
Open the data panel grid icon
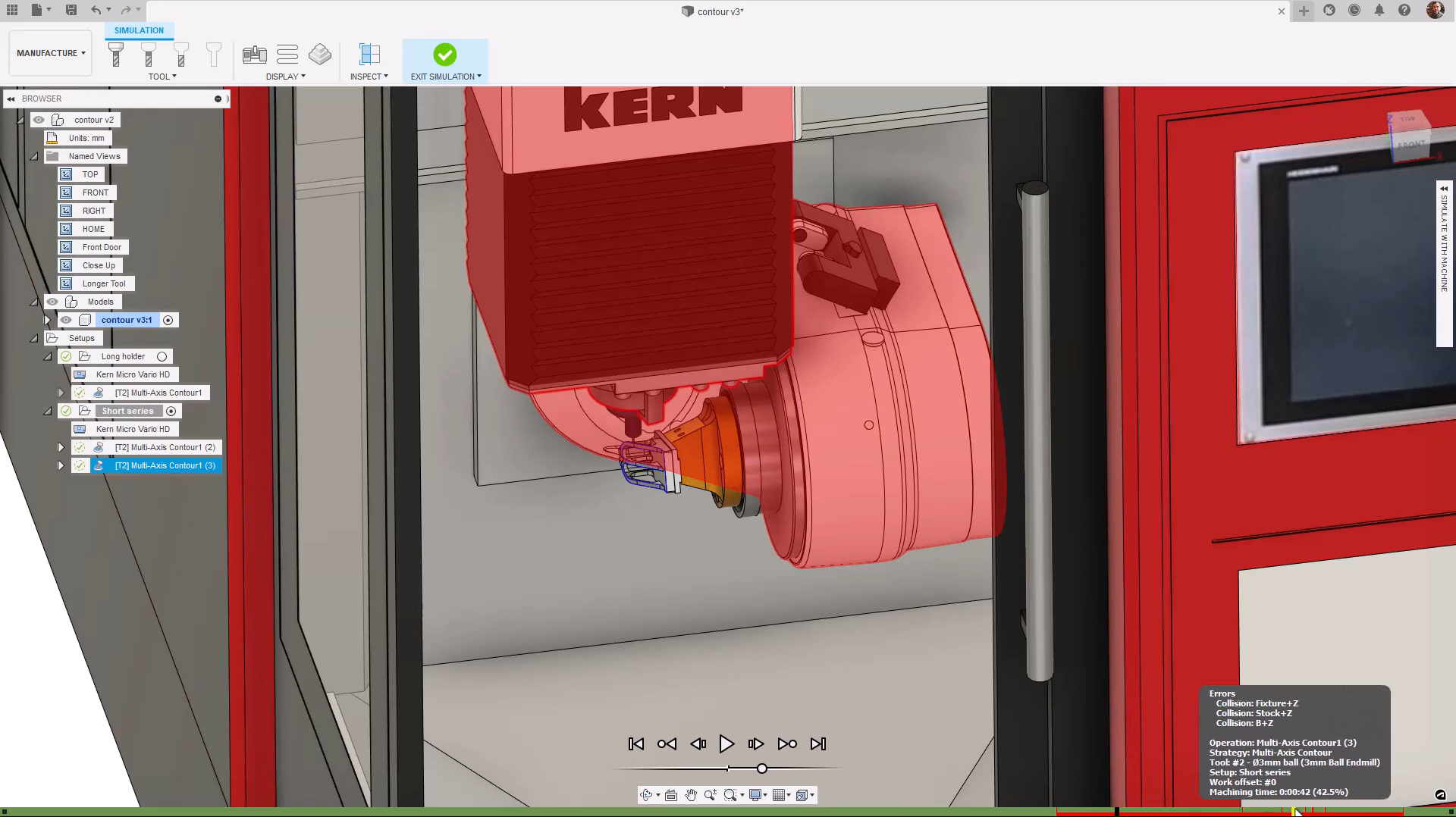12,10
